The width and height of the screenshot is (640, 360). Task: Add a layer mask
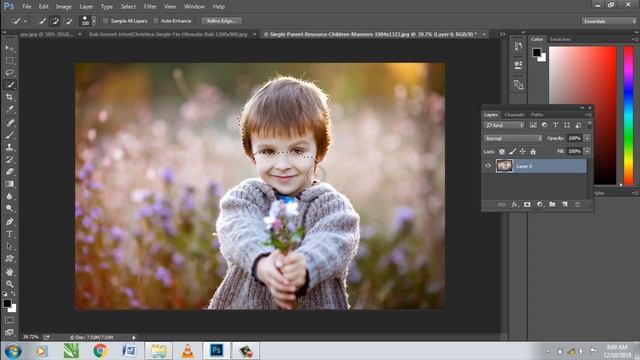pos(527,204)
